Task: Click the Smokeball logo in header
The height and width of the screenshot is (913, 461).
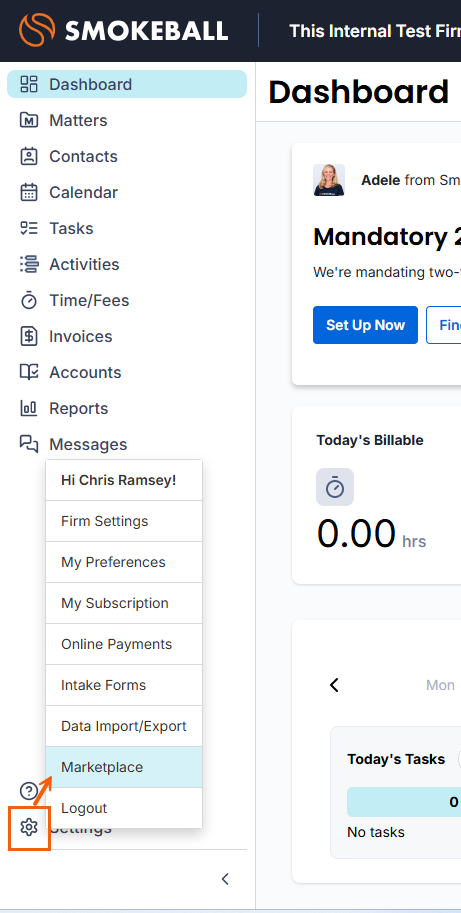Action: tap(123, 29)
